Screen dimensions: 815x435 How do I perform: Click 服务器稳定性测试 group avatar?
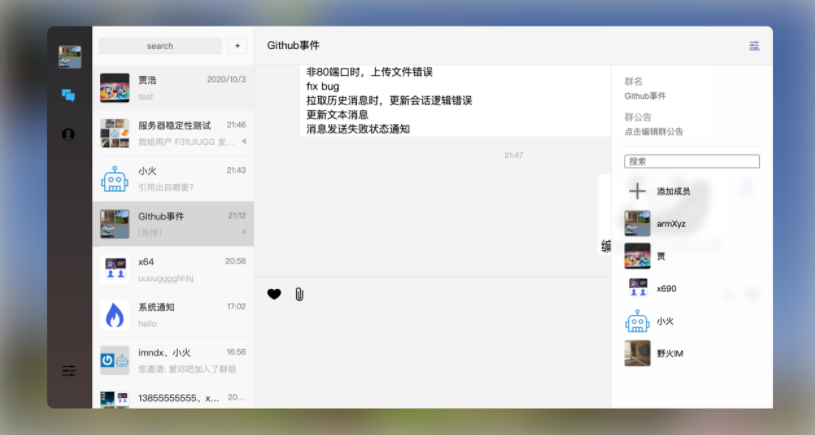114,133
